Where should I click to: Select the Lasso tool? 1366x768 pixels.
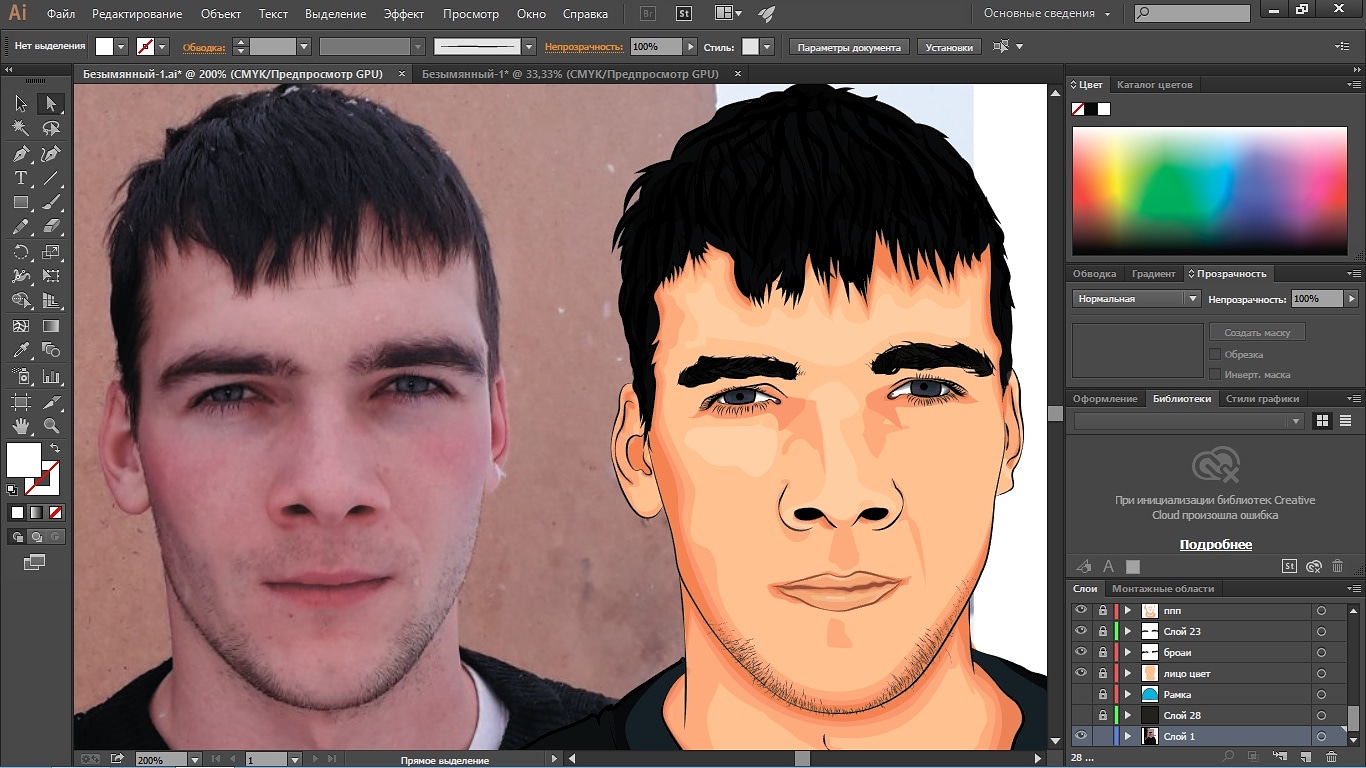[51, 128]
